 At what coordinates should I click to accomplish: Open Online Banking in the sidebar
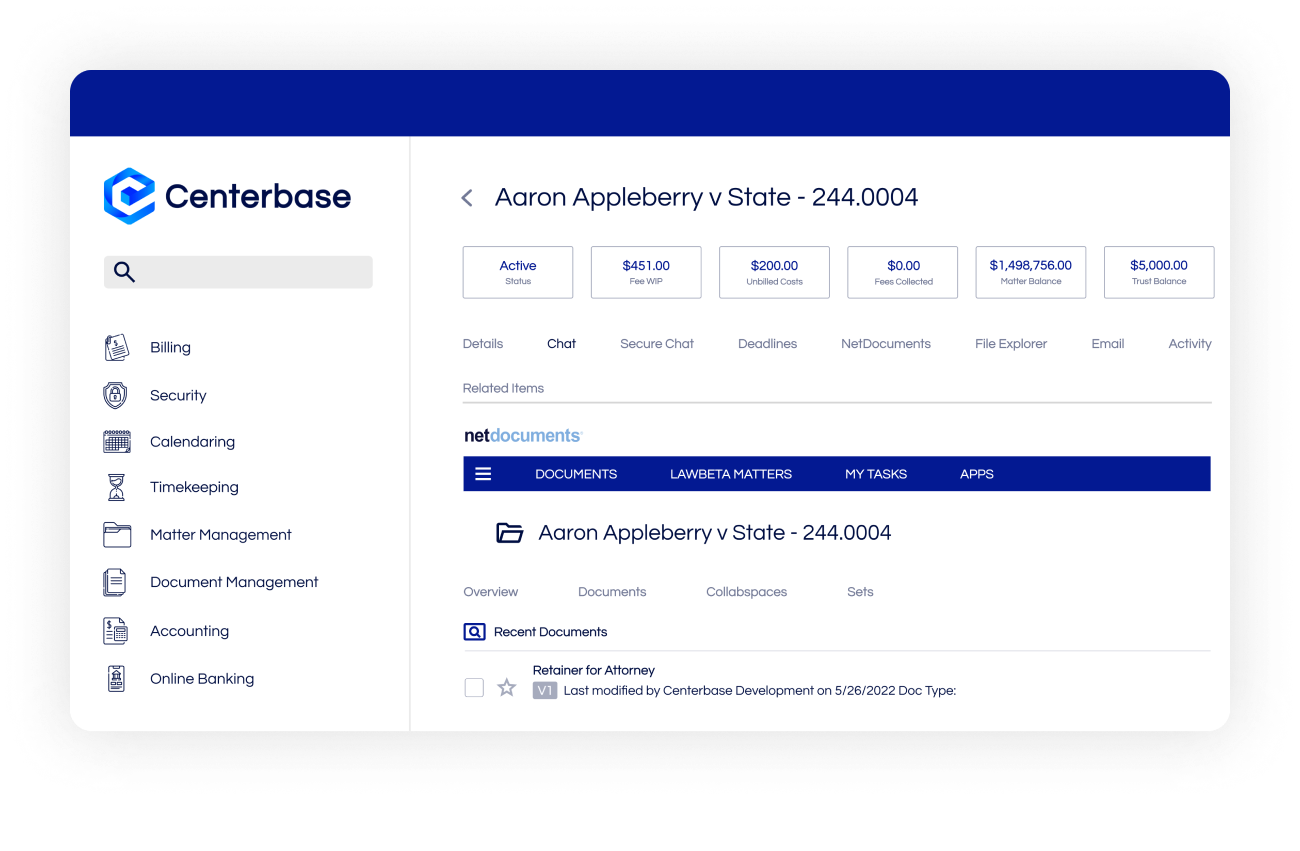click(202, 679)
